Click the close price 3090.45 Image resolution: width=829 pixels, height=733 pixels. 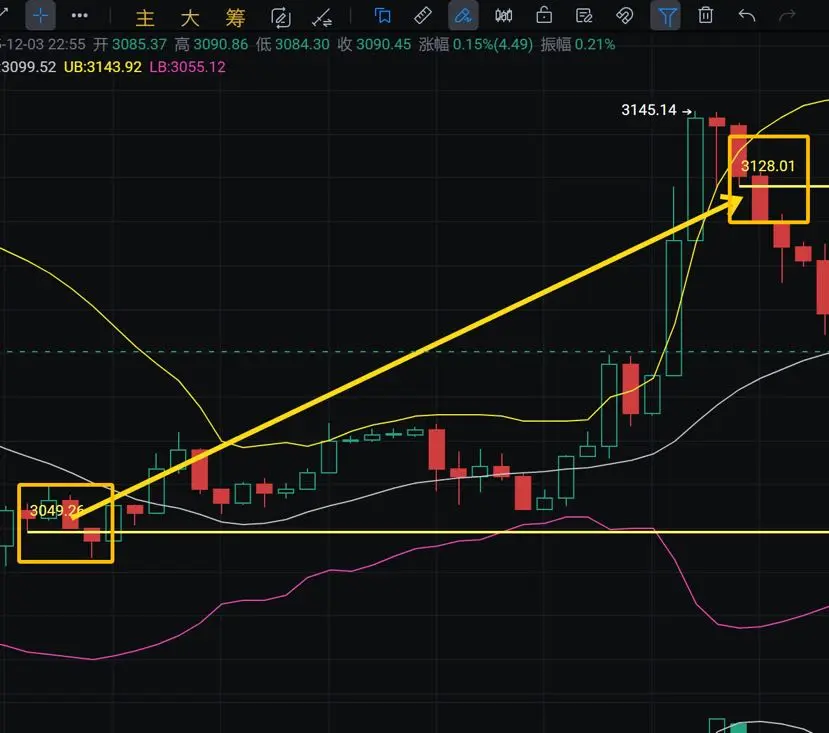point(383,44)
